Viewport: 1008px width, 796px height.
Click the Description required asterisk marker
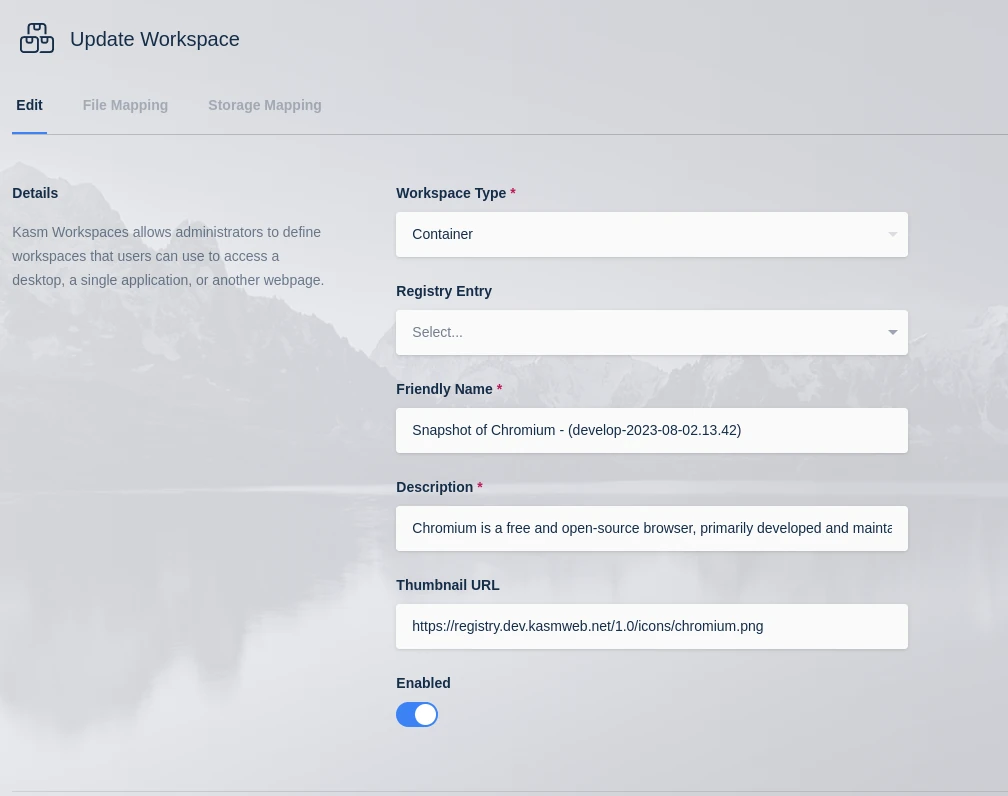tap(480, 487)
